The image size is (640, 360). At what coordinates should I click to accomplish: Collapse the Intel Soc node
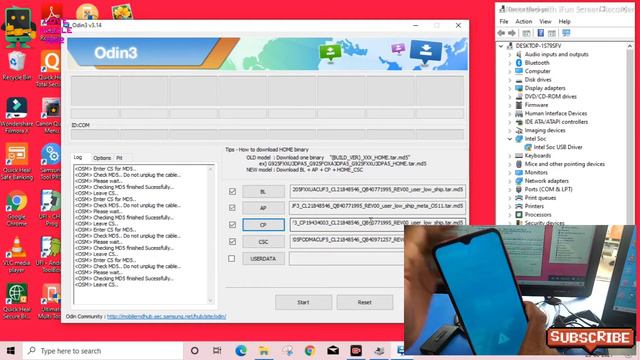(x=510, y=139)
